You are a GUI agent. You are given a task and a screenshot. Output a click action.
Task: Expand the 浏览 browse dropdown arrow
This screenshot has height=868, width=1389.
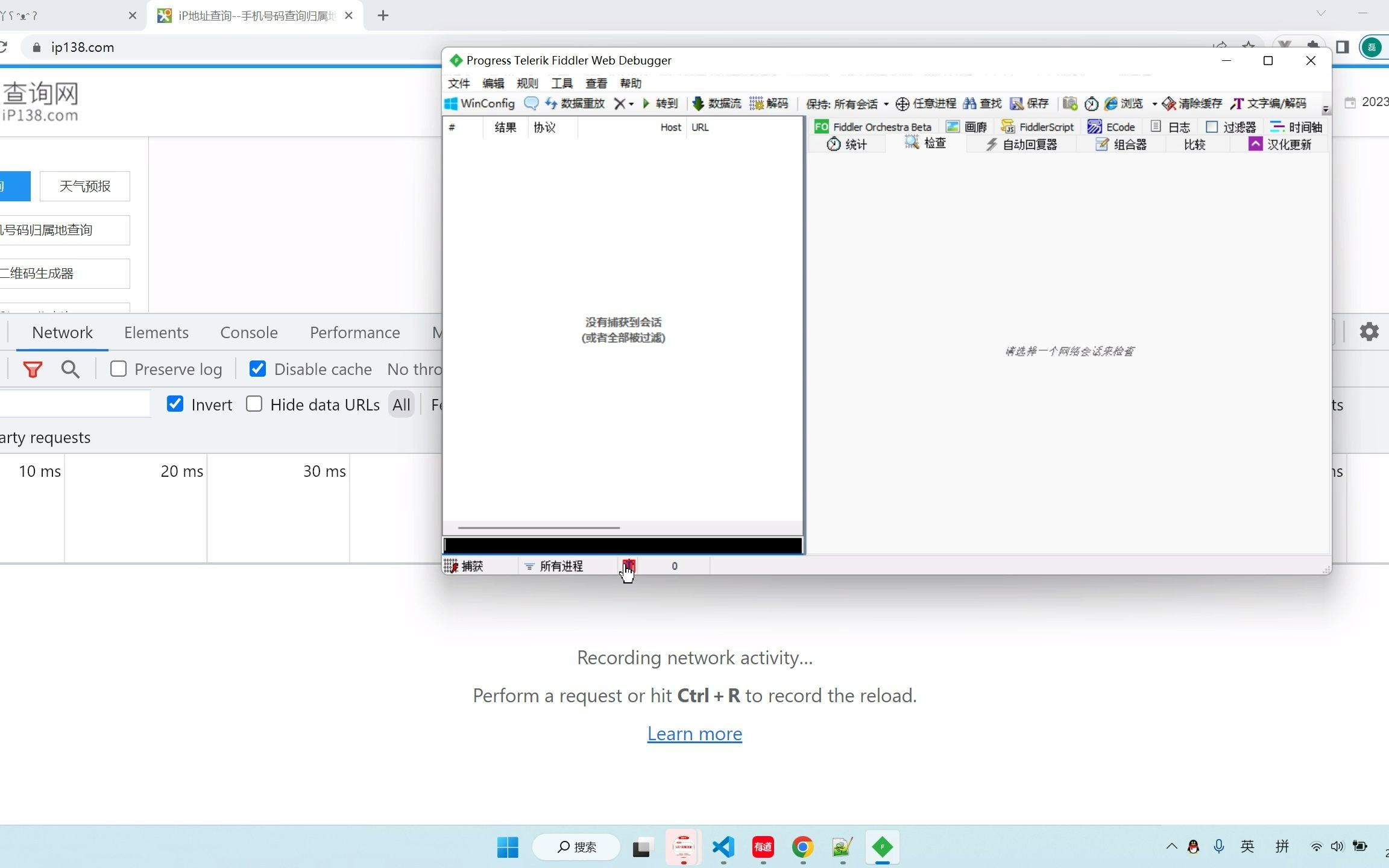1154,104
